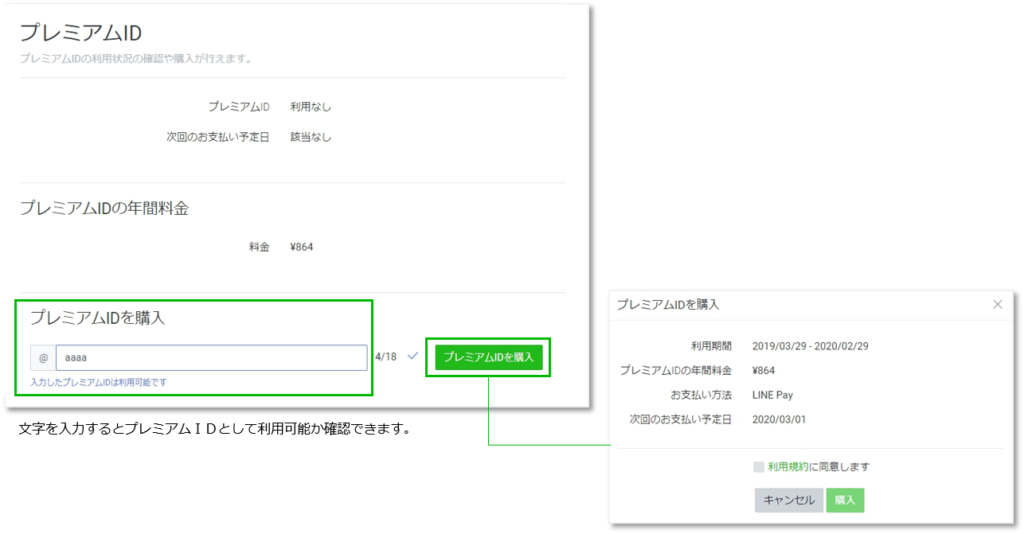Click the ¥864 fee value on the main page
Viewport: 1024px width, 534px height.
[x=303, y=247]
